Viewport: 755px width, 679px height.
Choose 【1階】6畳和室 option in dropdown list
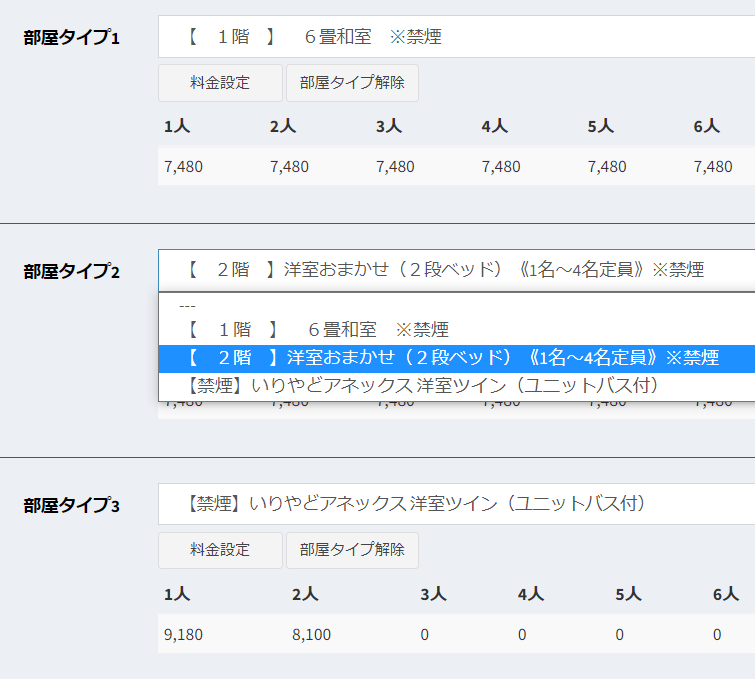456,330
